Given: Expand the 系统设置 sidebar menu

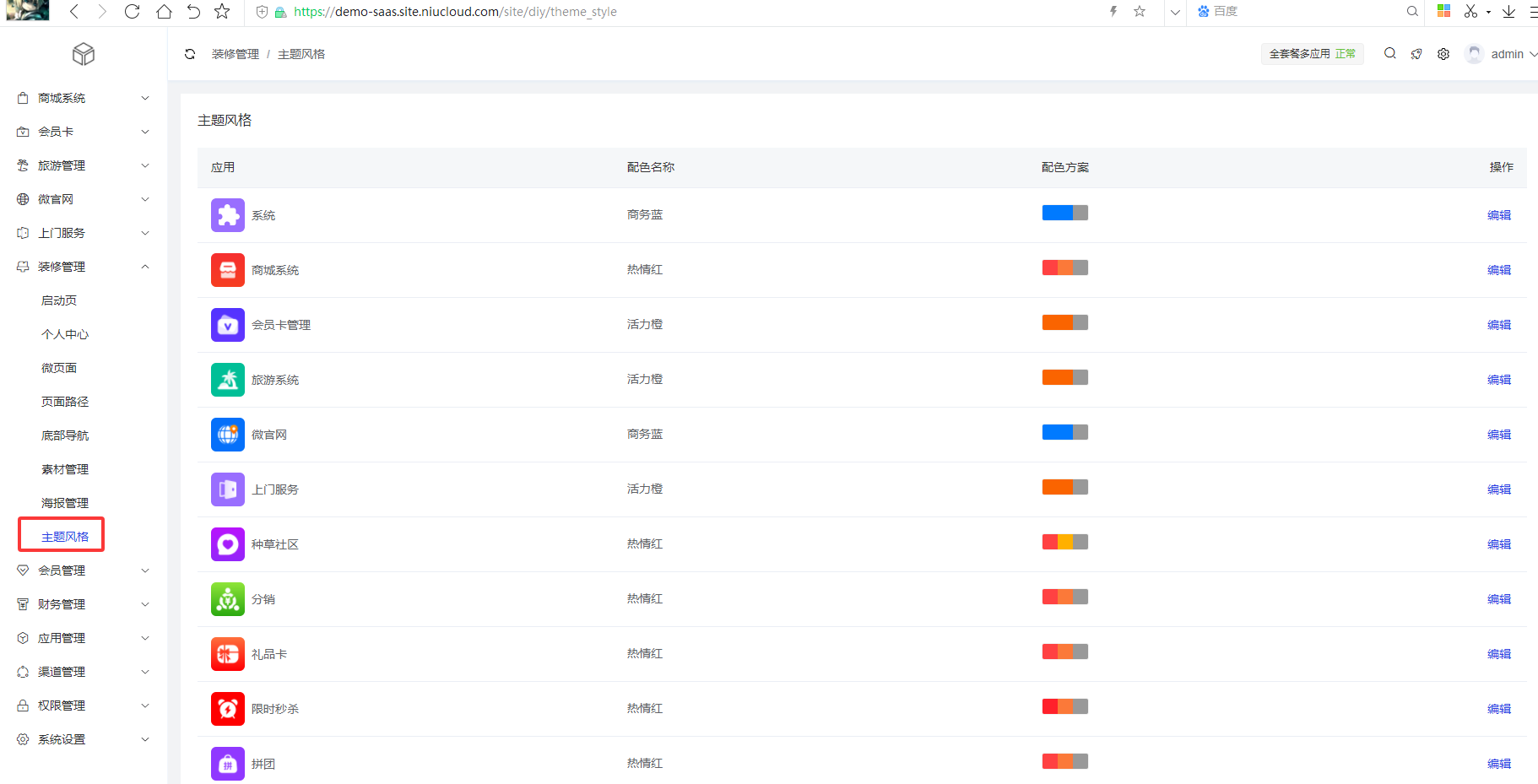Looking at the screenshot, I should click(84, 739).
